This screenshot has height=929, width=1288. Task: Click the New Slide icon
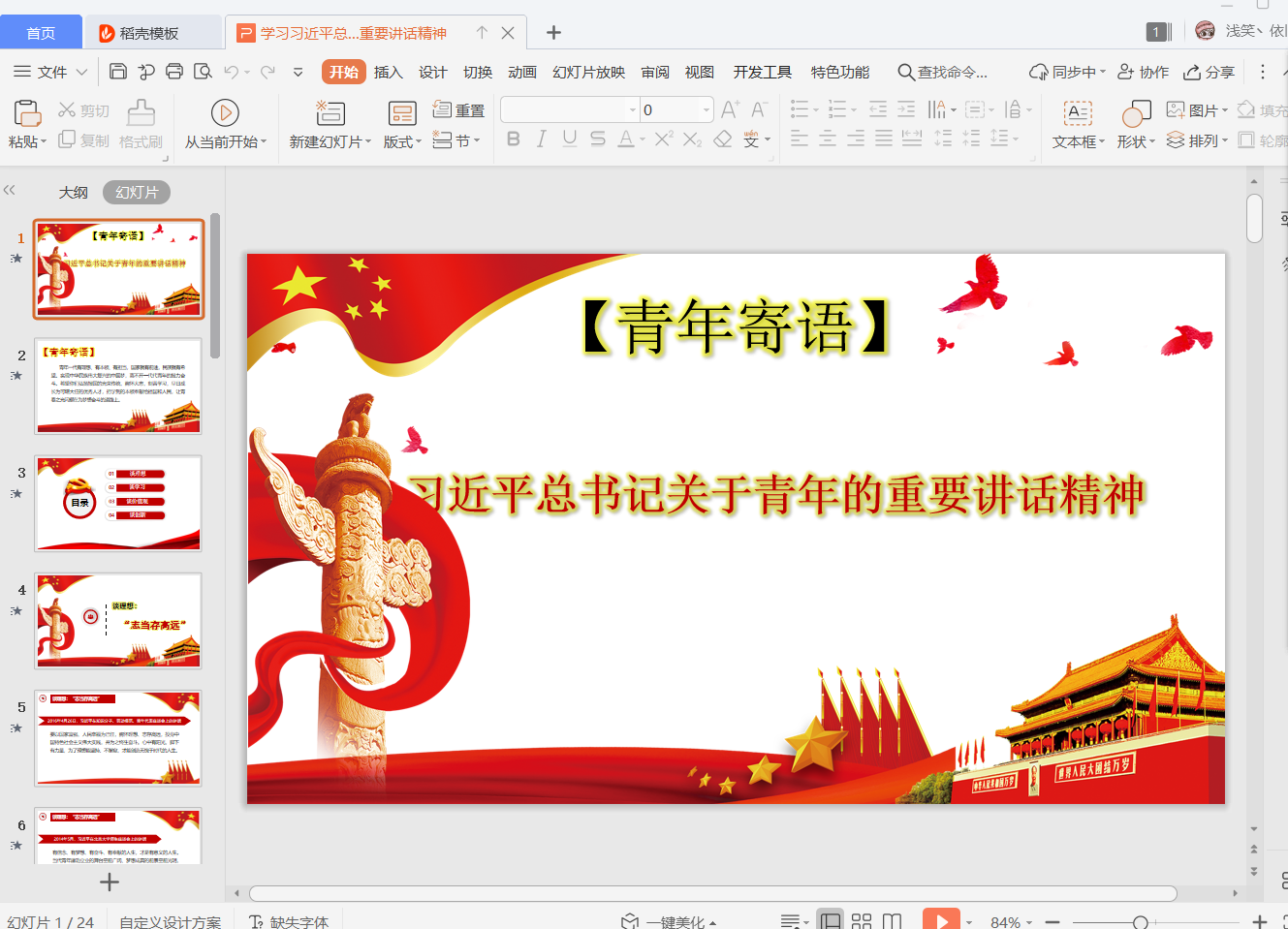330,113
